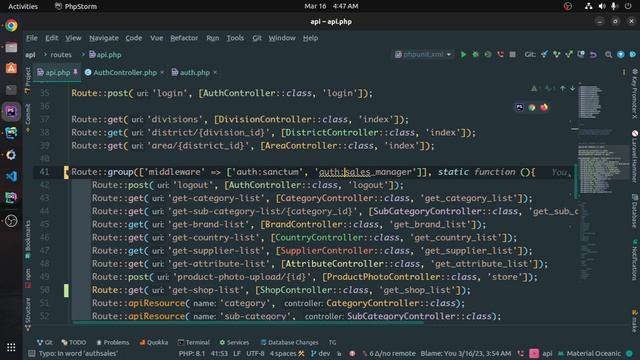Image resolution: width=640 pixels, height=360 pixels.
Task: Toggle the Project tool window
Action: pos(28,80)
